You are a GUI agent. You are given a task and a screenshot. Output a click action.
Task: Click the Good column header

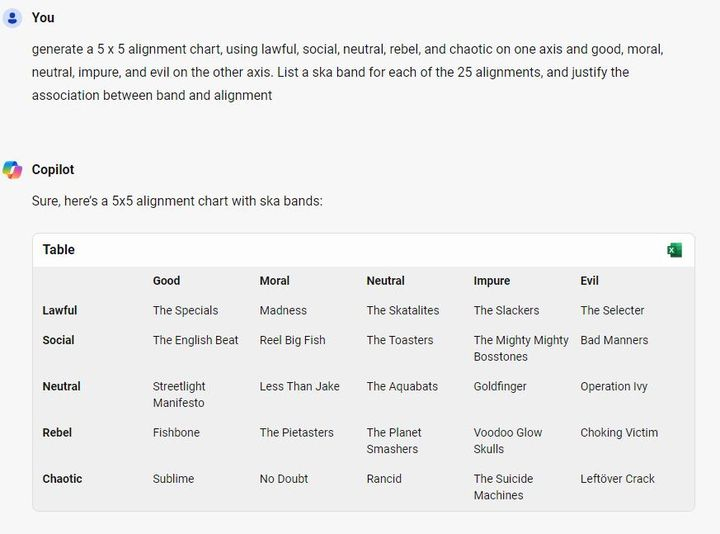(166, 281)
